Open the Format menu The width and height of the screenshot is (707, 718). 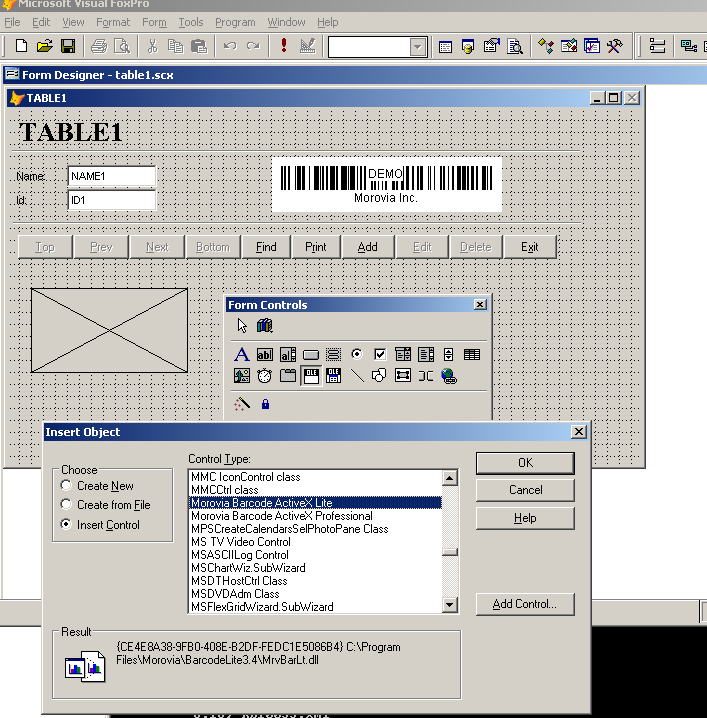click(x=113, y=22)
